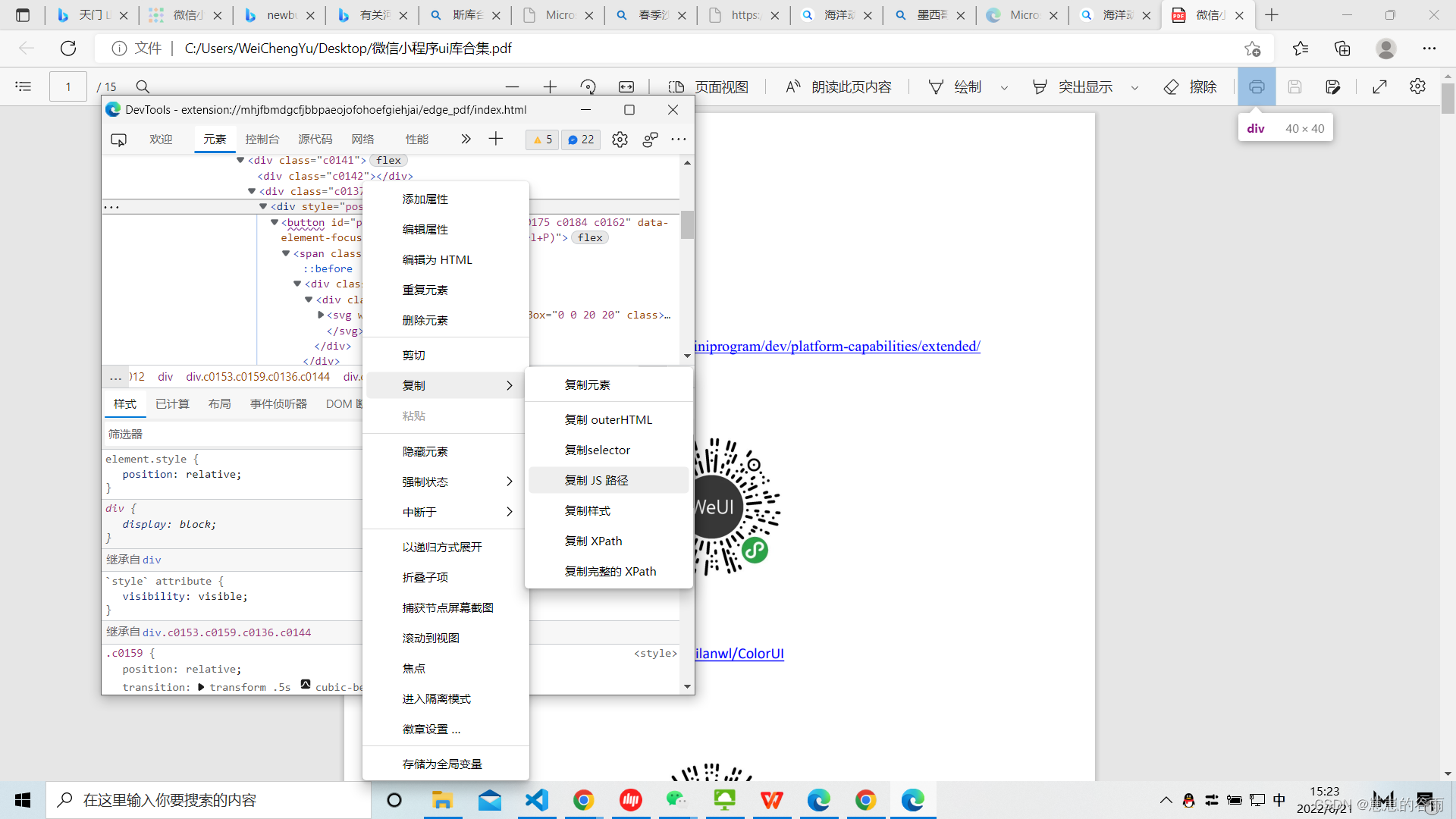
Task: Open the Event listeners tab
Action: pos(278,404)
